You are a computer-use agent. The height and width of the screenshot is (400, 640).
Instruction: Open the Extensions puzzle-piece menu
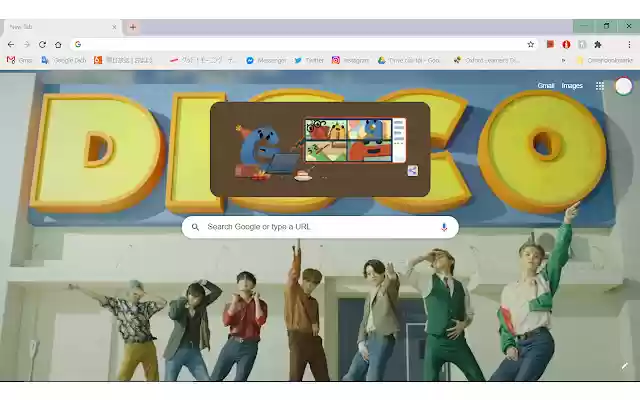point(598,44)
